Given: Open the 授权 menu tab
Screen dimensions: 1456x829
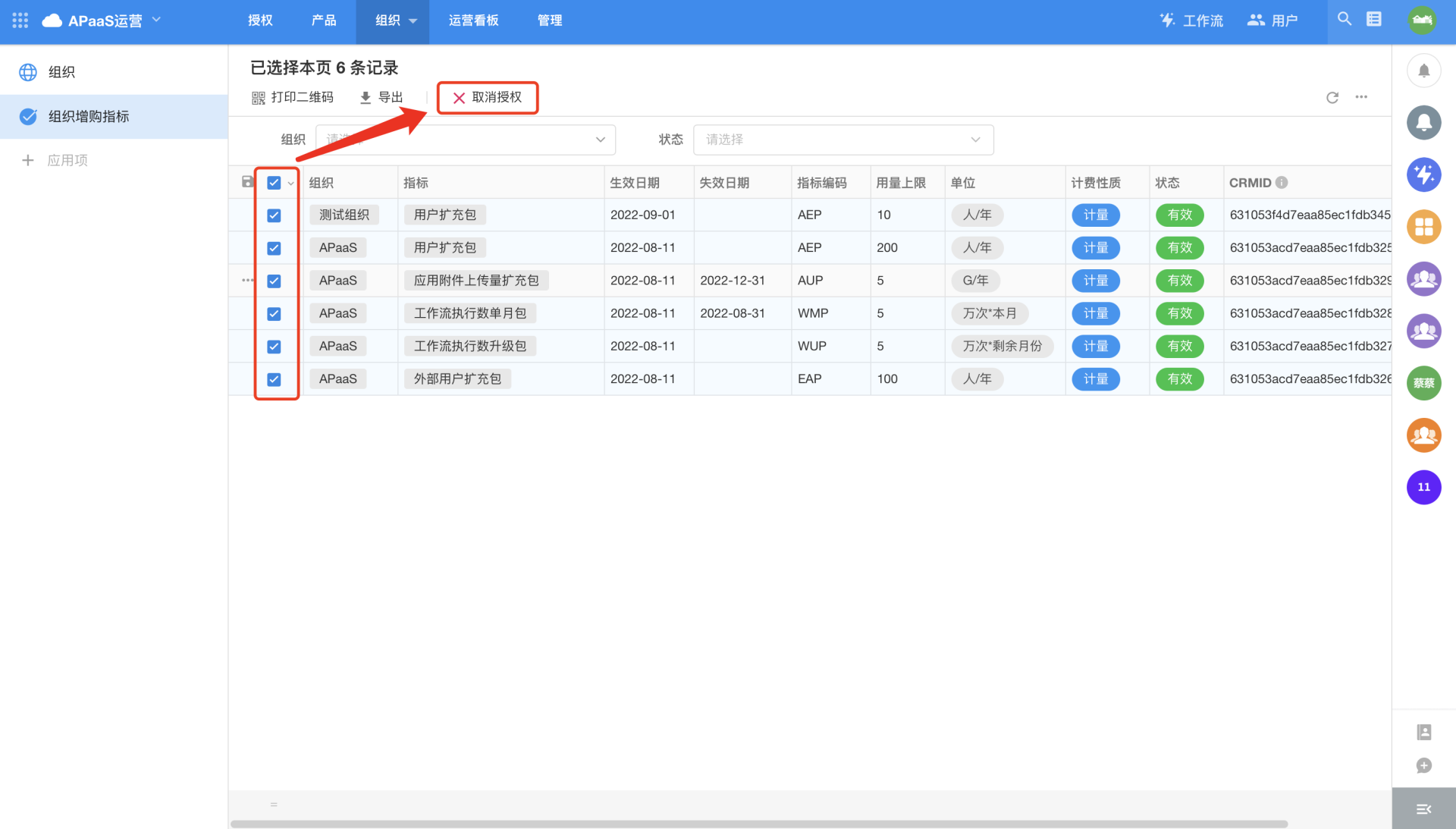Looking at the screenshot, I should [x=260, y=20].
